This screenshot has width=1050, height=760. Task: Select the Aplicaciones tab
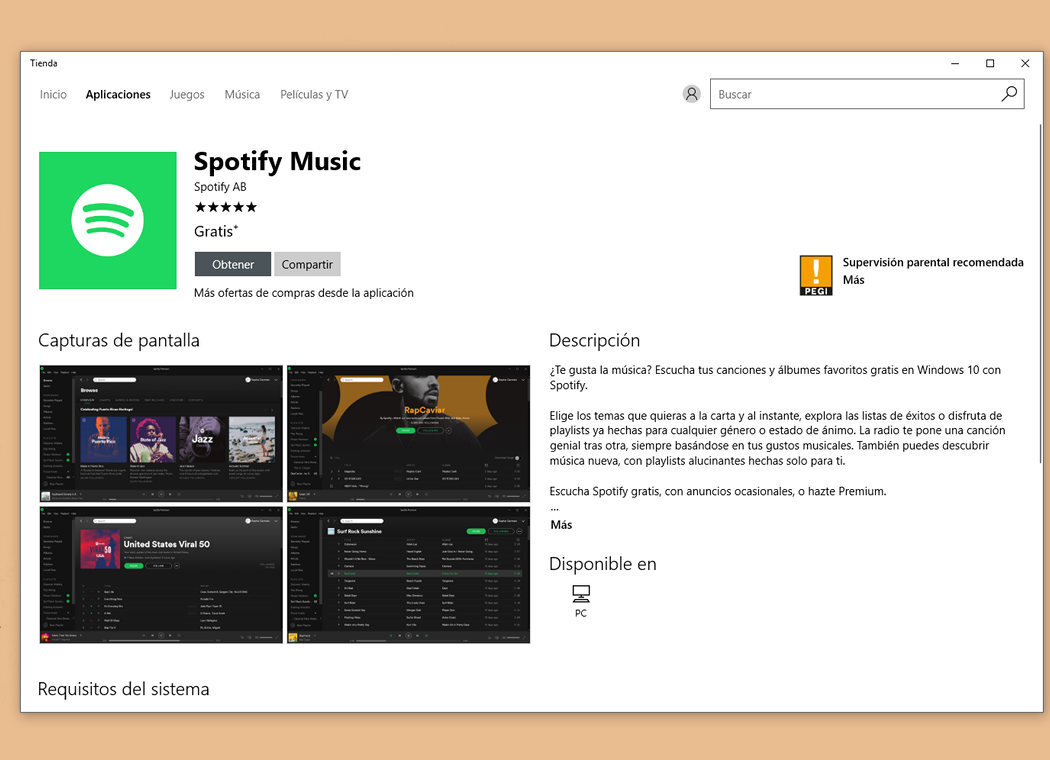117,94
